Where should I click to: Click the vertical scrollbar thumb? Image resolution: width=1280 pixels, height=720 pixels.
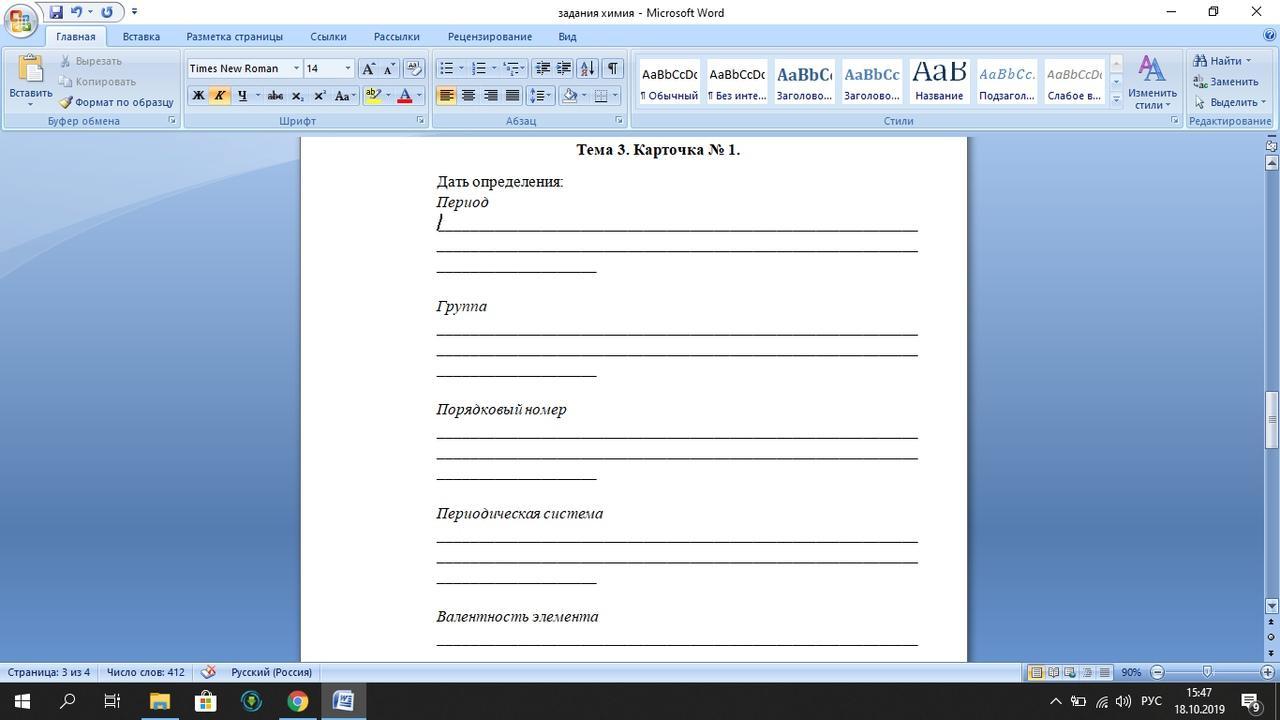[1272, 420]
